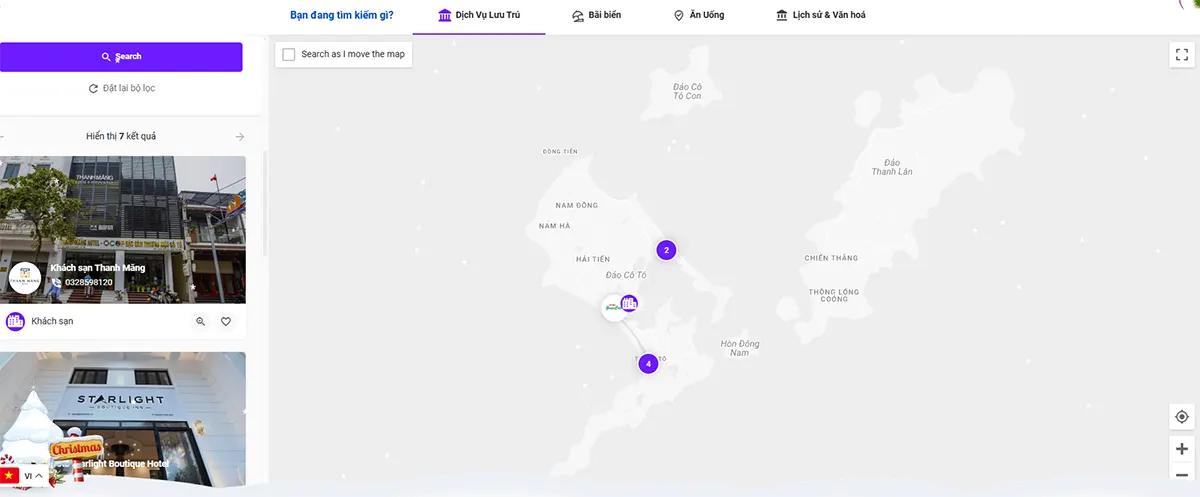Zoom in on the map

coord(1181,449)
